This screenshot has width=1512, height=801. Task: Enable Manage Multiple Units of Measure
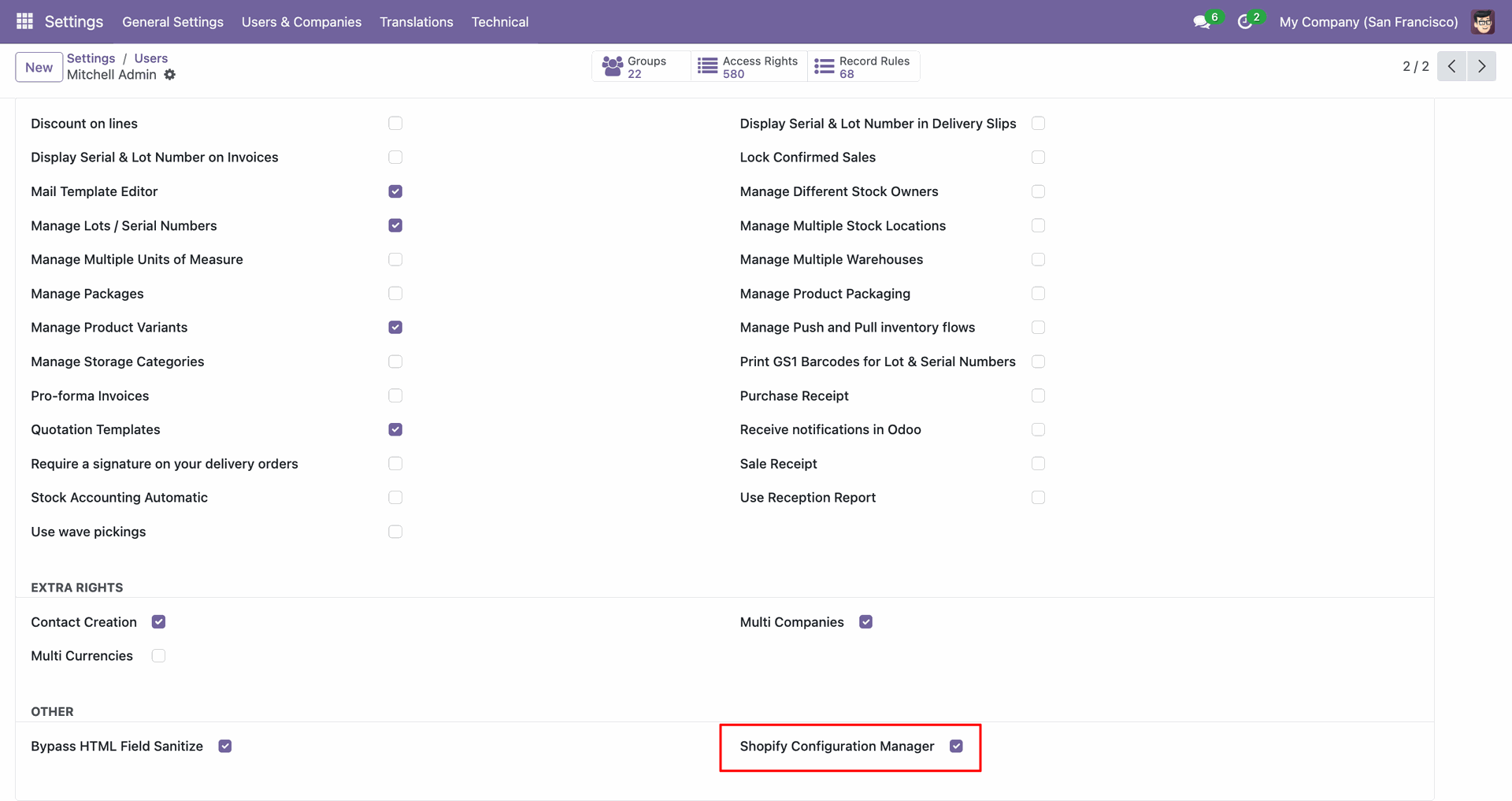pos(395,259)
